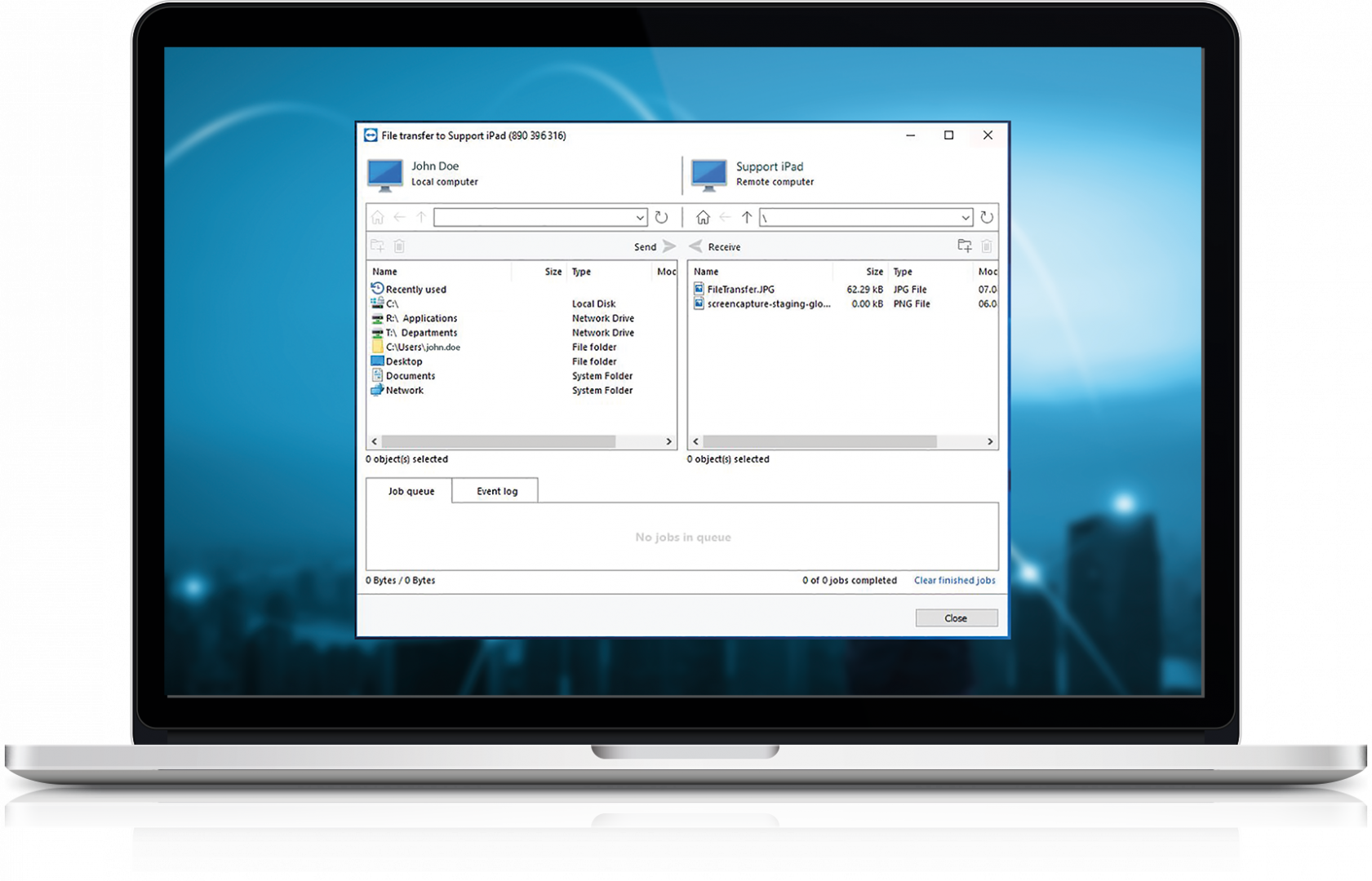1372x881 pixels.
Task: Switch to the Event log tab
Action: point(495,490)
